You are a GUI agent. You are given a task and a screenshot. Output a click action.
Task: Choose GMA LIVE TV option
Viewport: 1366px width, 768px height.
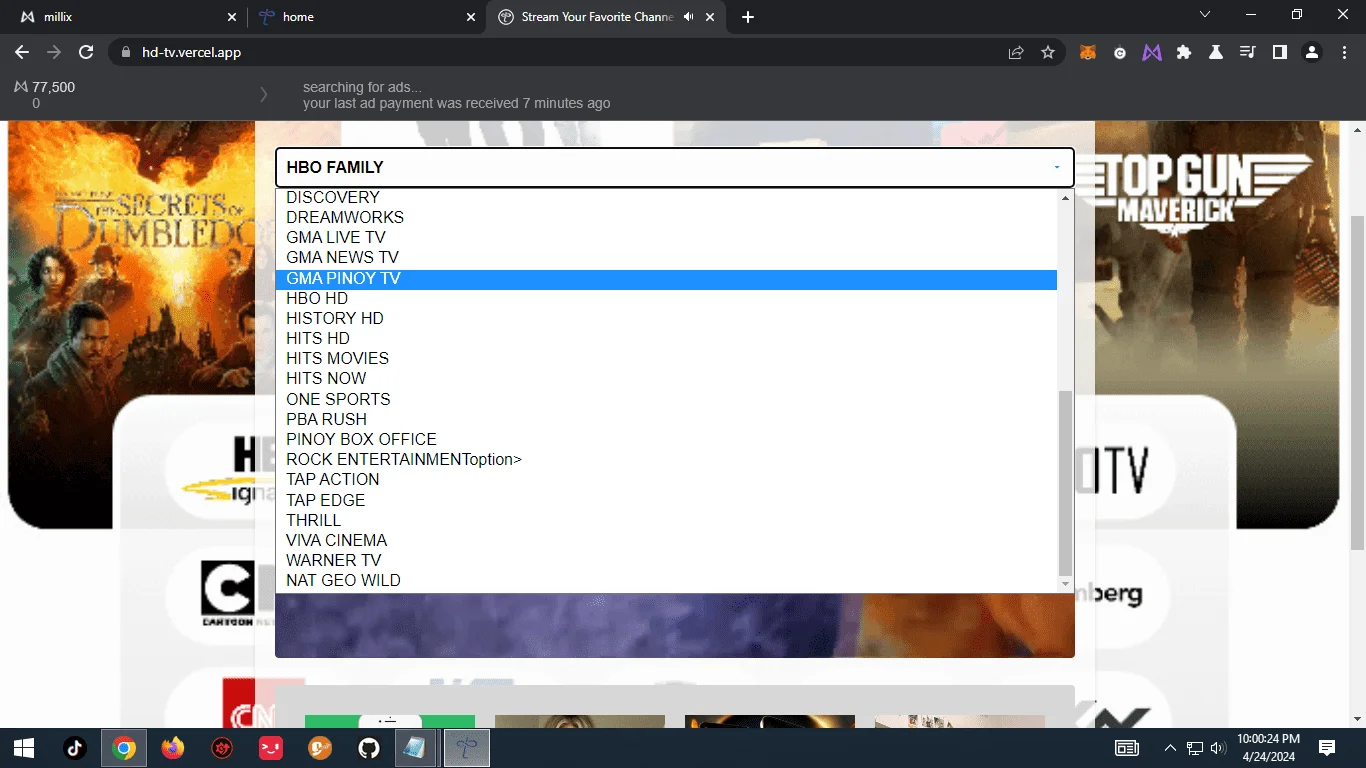pos(666,237)
